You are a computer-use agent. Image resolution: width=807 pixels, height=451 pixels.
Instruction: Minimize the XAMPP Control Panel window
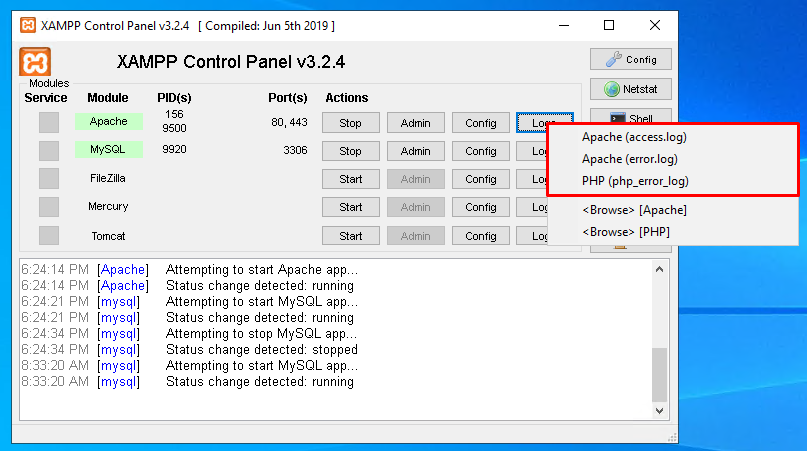564,25
